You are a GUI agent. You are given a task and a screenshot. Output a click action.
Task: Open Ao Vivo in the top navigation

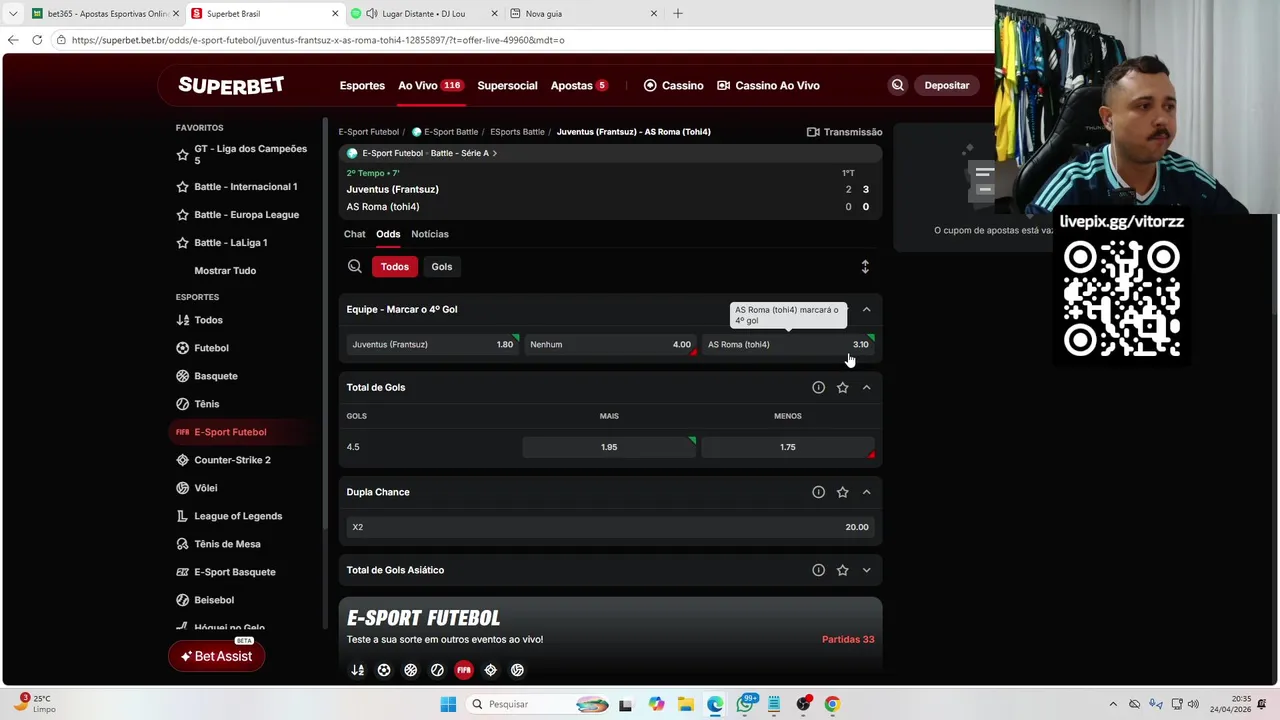[431, 85]
